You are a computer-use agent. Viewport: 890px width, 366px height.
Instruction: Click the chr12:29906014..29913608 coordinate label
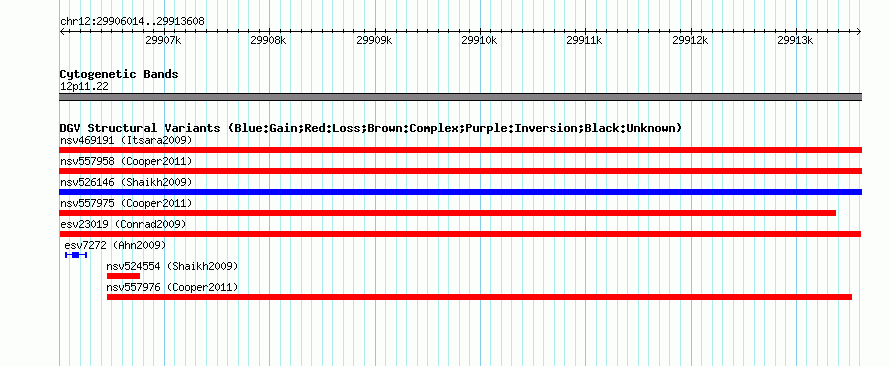tap(132, 22)
